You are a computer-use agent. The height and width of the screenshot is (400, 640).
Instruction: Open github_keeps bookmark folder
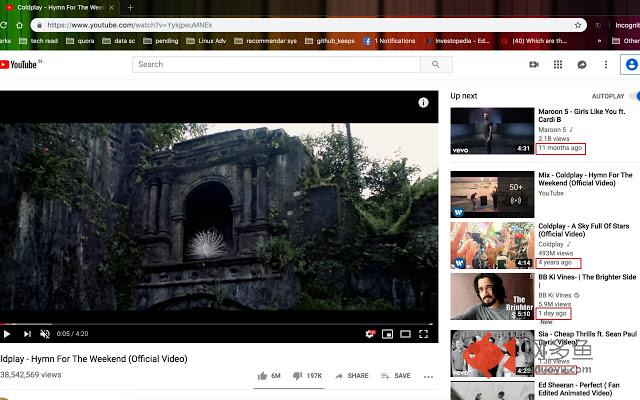click(330, 41)
